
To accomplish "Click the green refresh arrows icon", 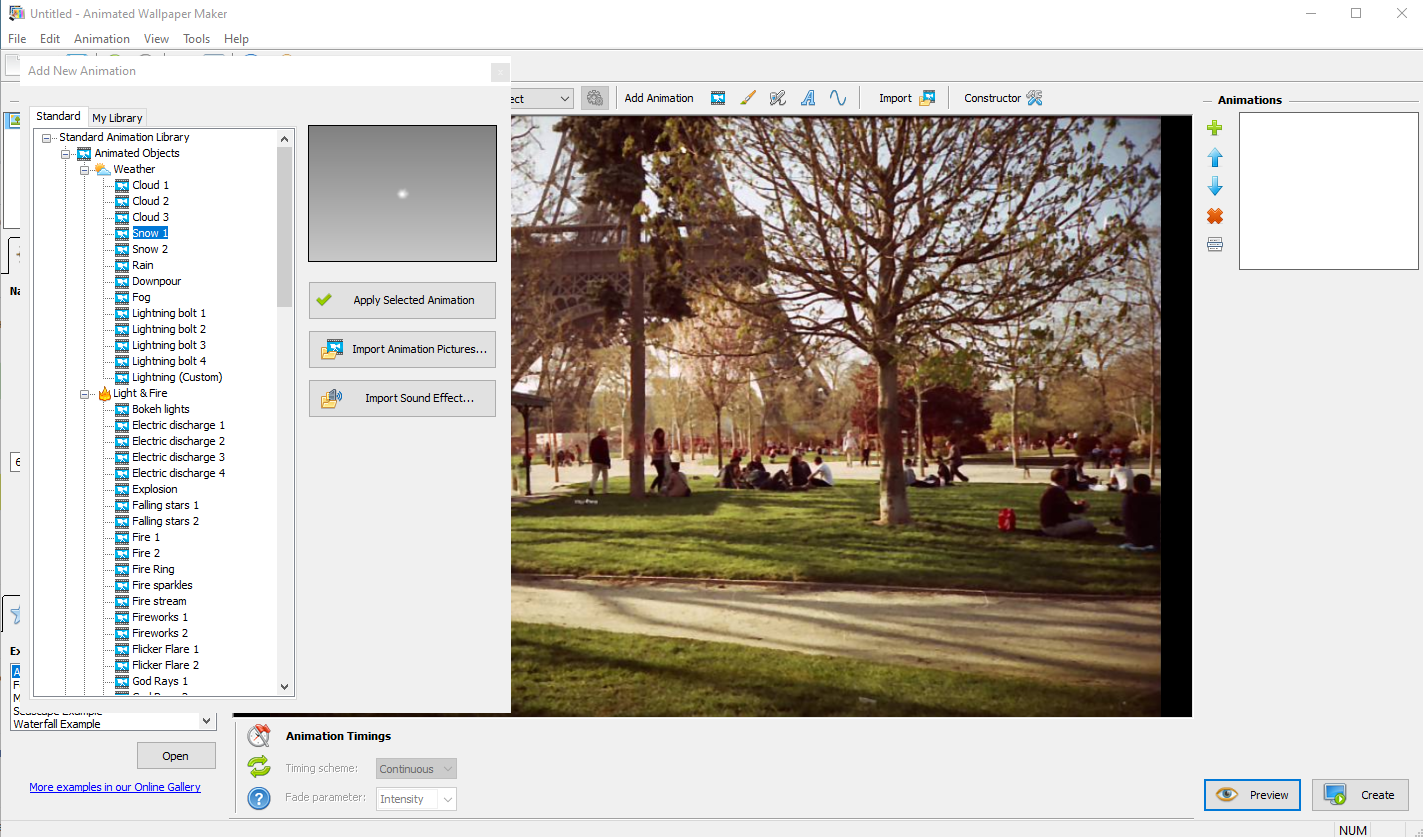I will point(259,767).
